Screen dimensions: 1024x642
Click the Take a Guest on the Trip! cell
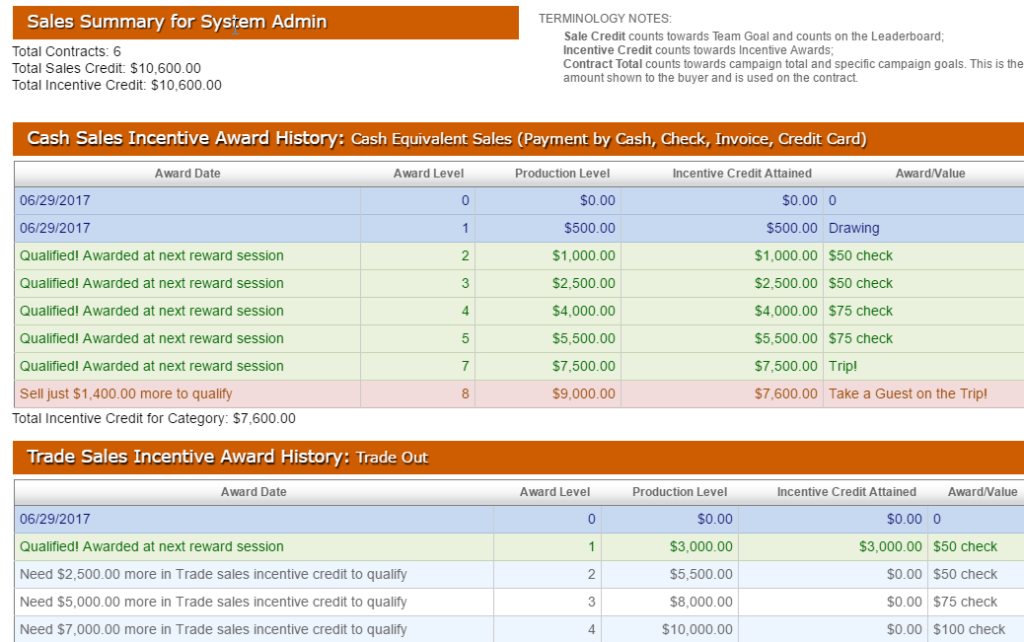click(x=905, y=394)
